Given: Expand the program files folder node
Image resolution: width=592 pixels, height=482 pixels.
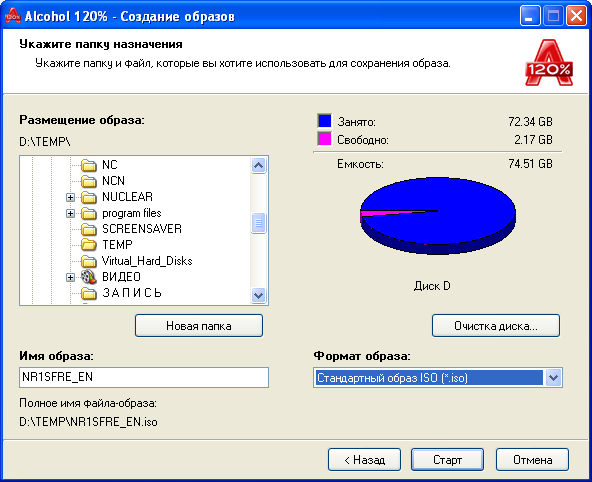Looking at the screenshot, I should click(70, 213).
